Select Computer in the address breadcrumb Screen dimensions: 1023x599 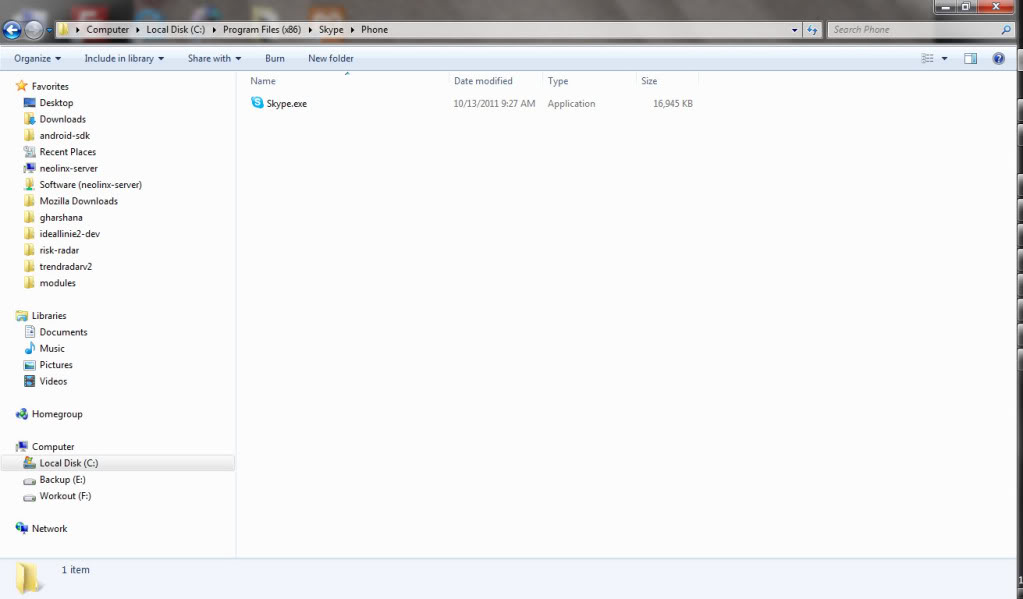pyautogui.click(x=108, y=30)
